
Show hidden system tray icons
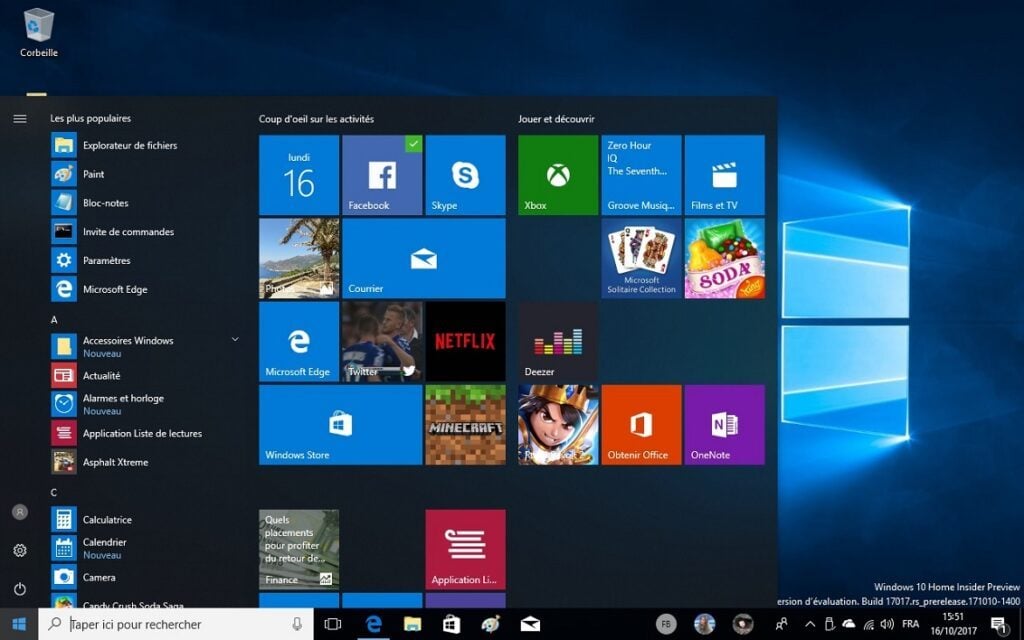[810, 624]
